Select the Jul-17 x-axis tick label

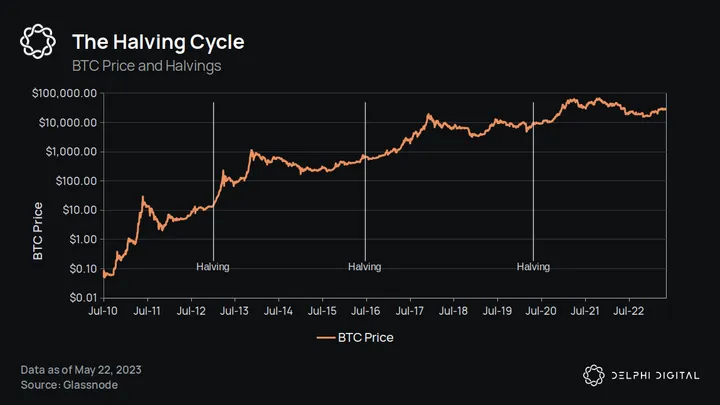pyautogui.click(x=409, y=312)
